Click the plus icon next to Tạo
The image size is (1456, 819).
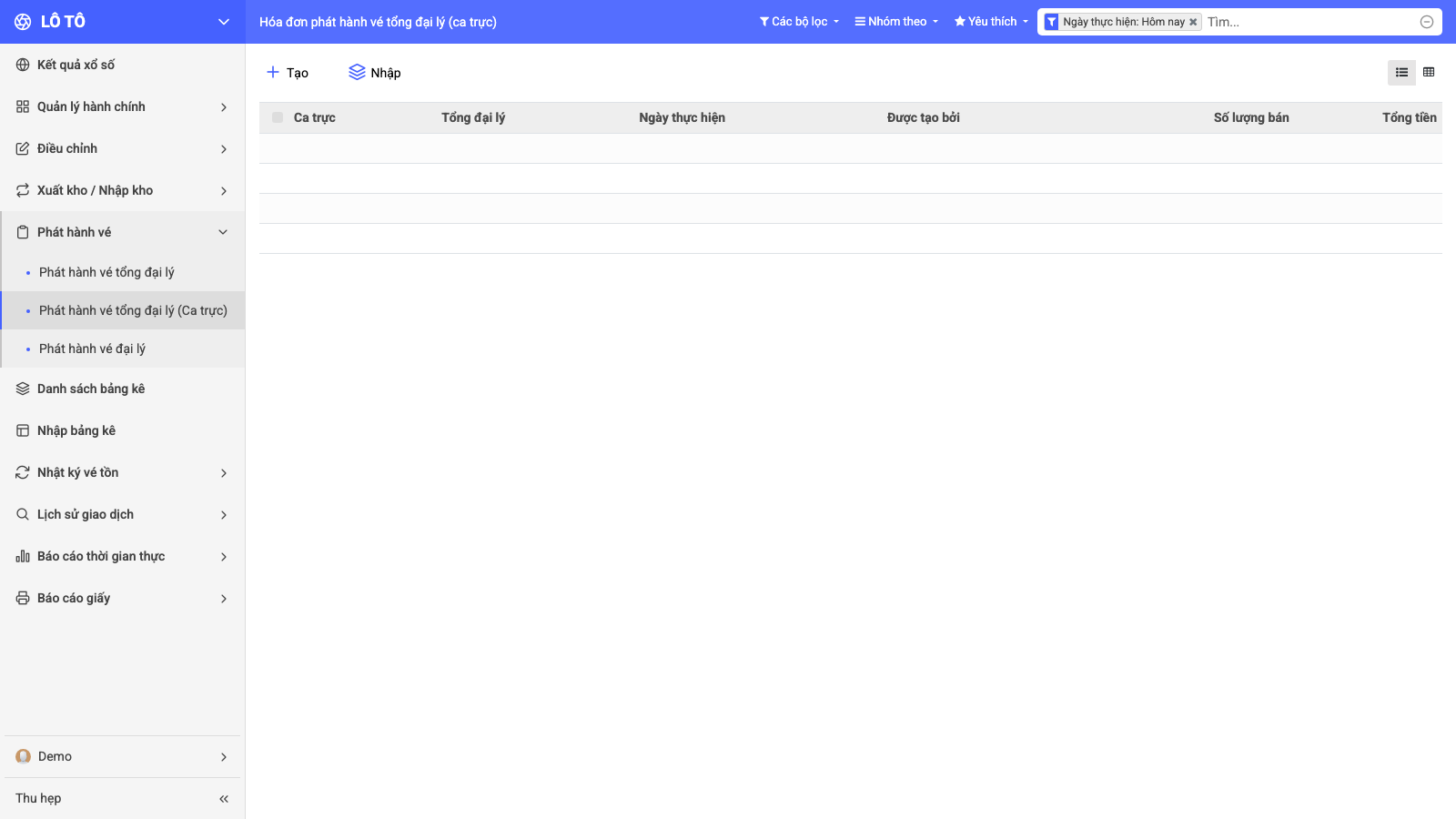pyautogui.click(x=273, y=72)
